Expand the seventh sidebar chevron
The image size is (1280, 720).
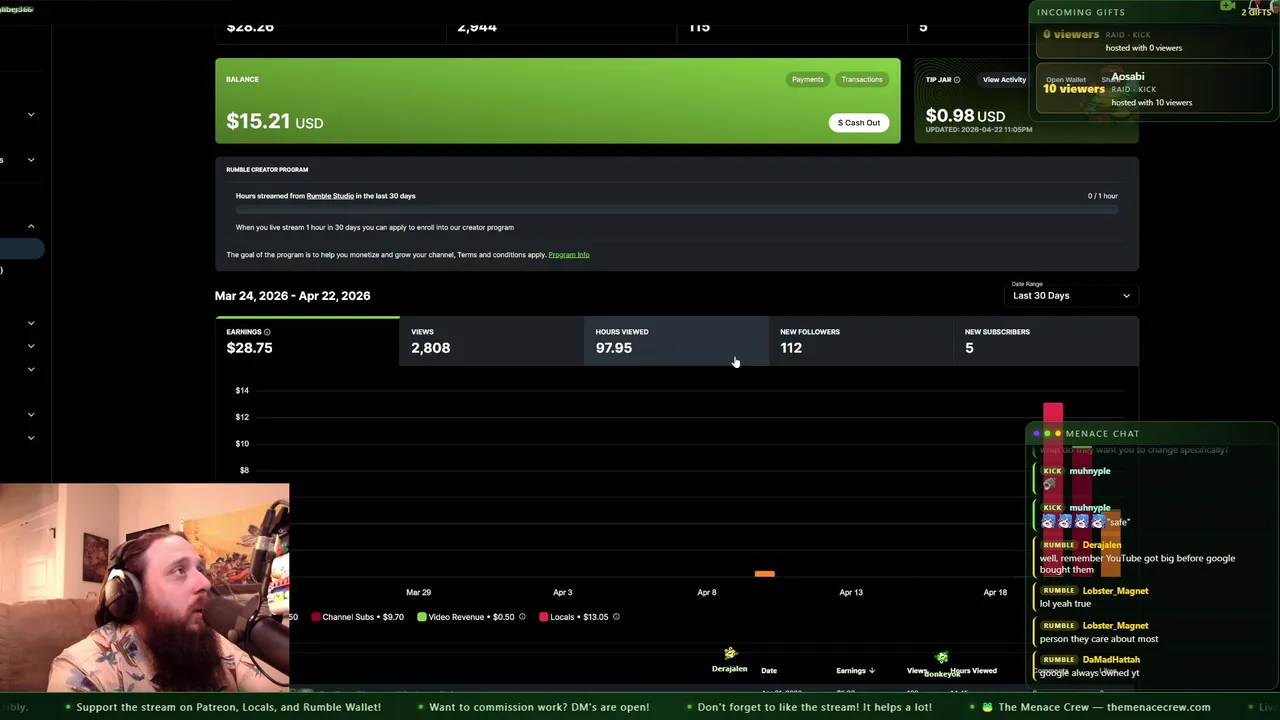tap(31, 415)
